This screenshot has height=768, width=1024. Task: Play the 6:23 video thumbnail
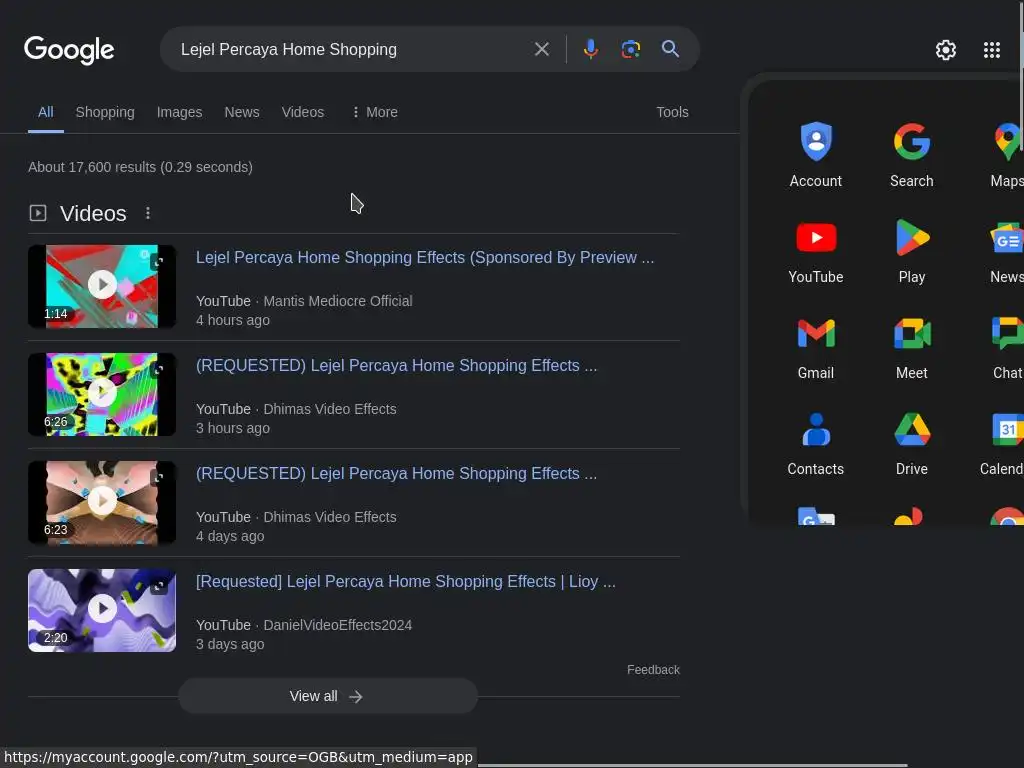[102, 502]
